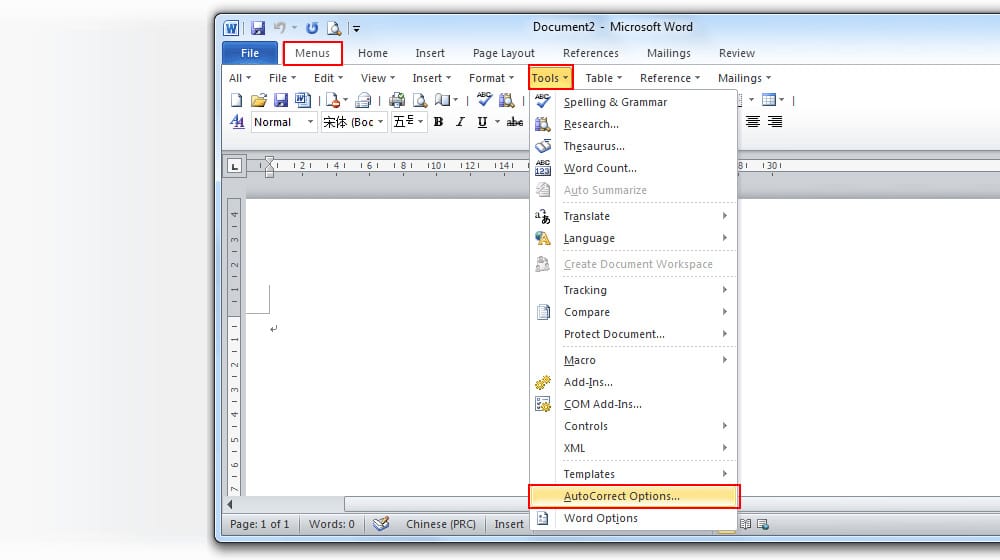This screenshot has width=1000, height=560.
Task: Click the Save As Word document icon
Action: coord(303,100)
